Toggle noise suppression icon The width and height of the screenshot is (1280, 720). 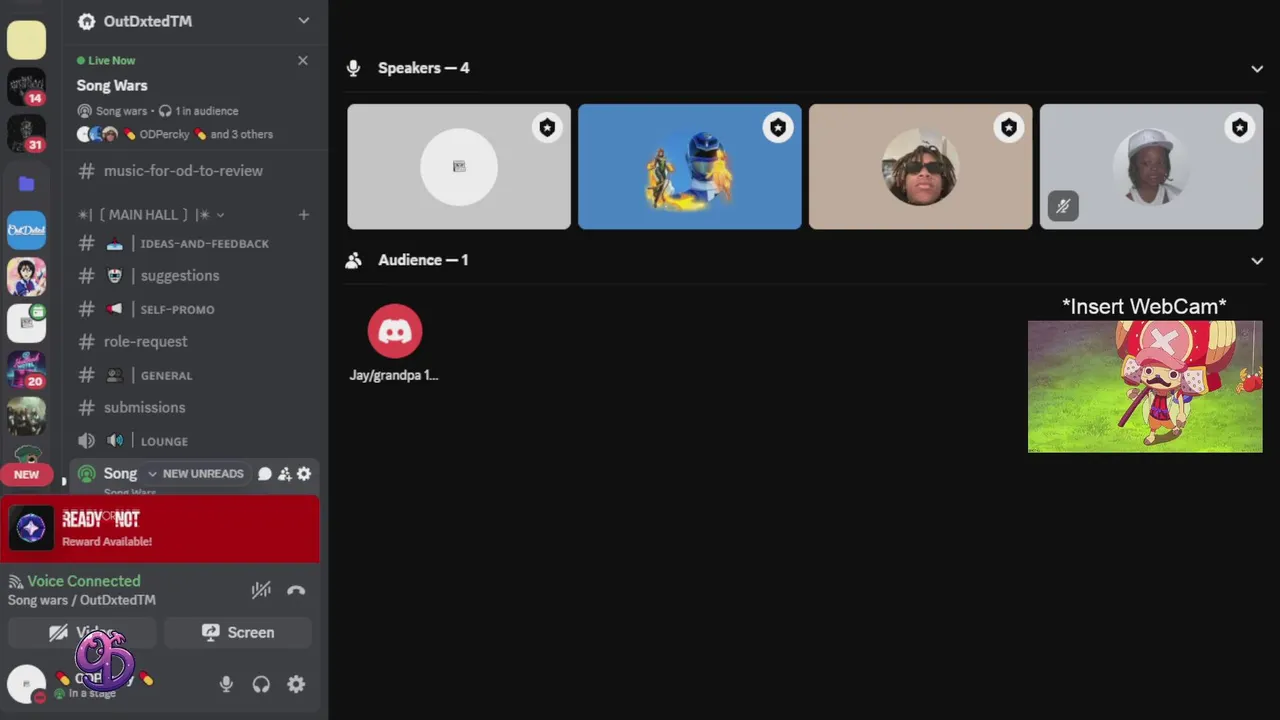click(x=261, y=590)
